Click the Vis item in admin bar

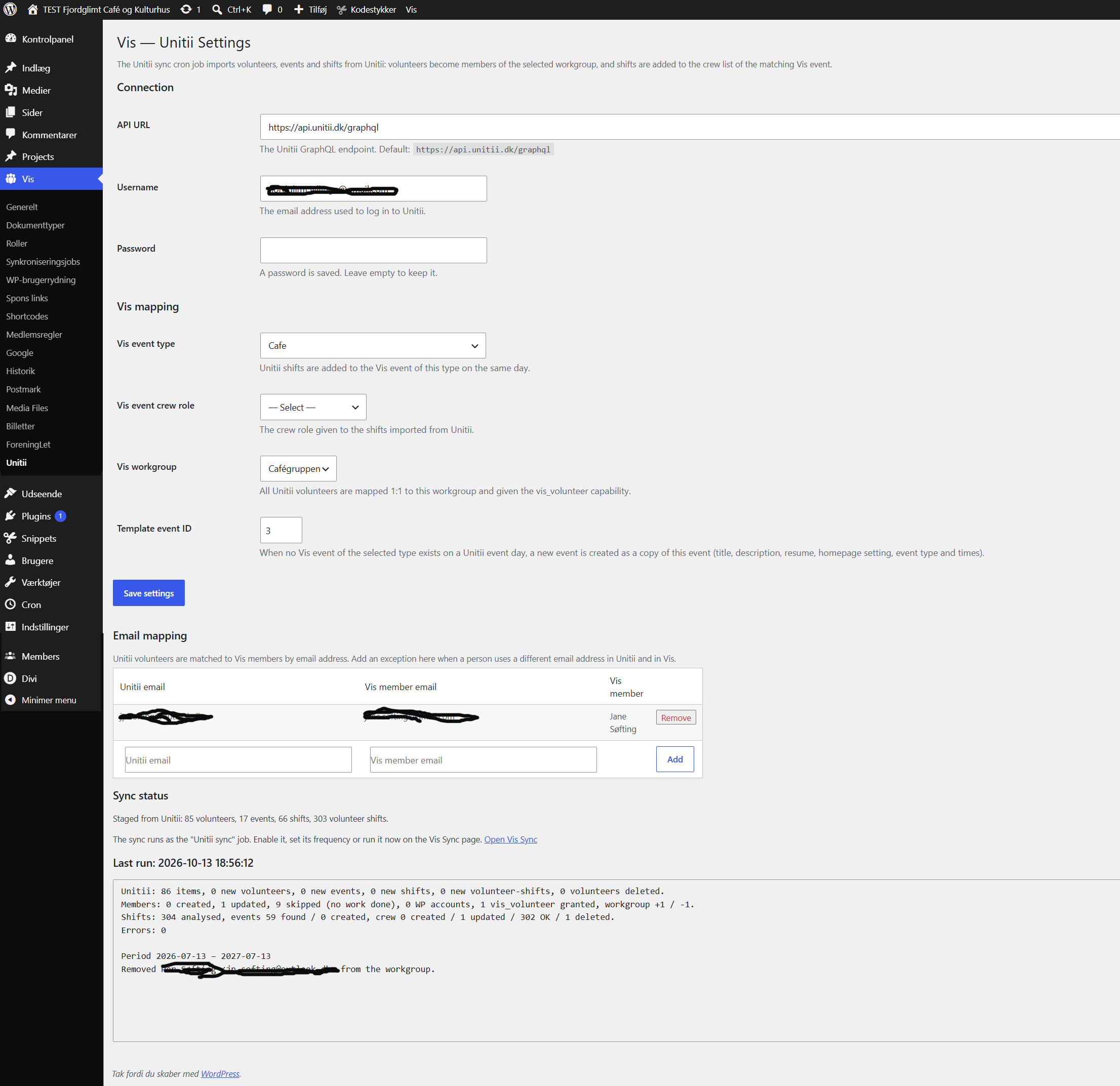coord(412,10)
